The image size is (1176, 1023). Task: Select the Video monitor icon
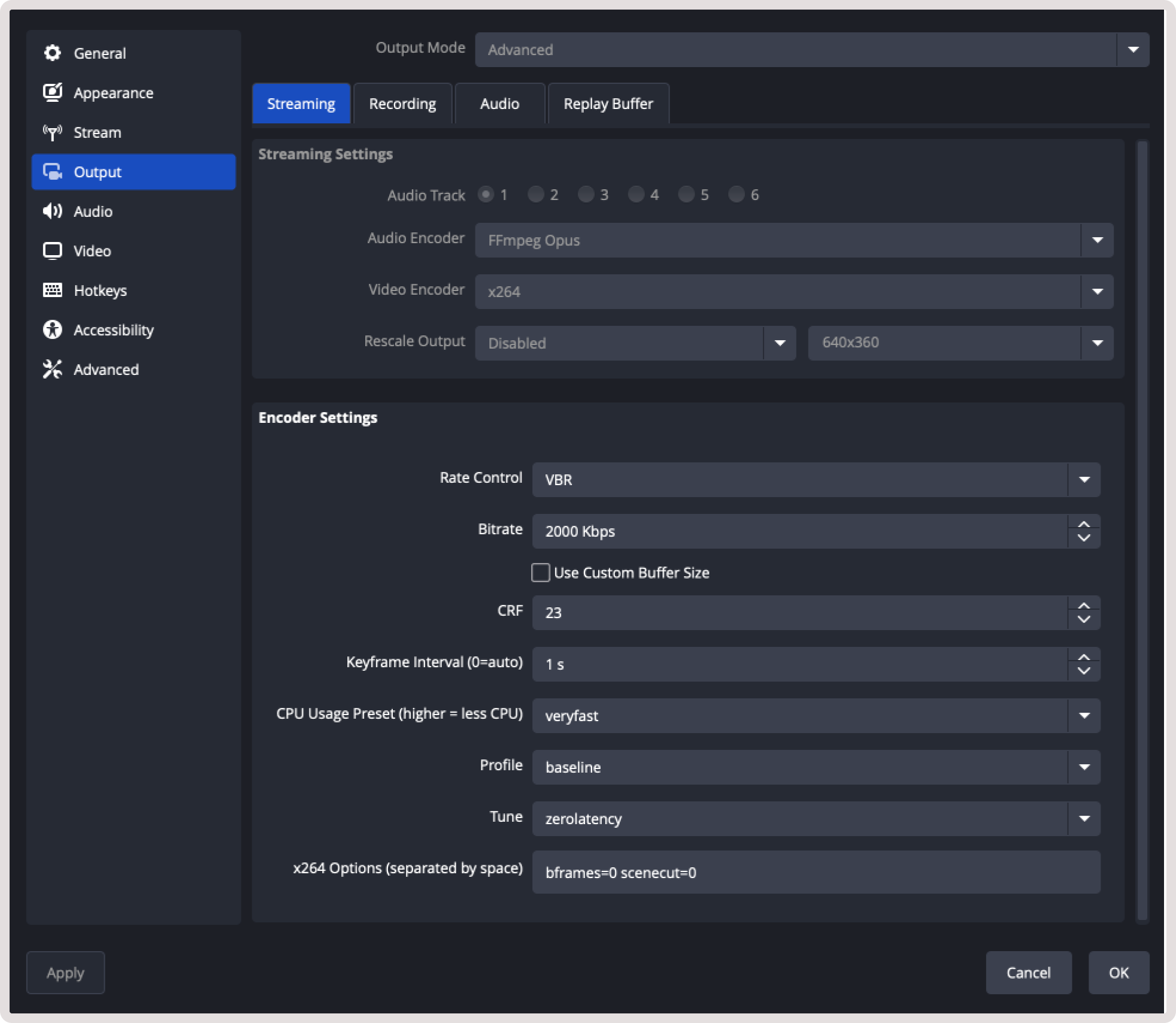click(x=53, y=250)
